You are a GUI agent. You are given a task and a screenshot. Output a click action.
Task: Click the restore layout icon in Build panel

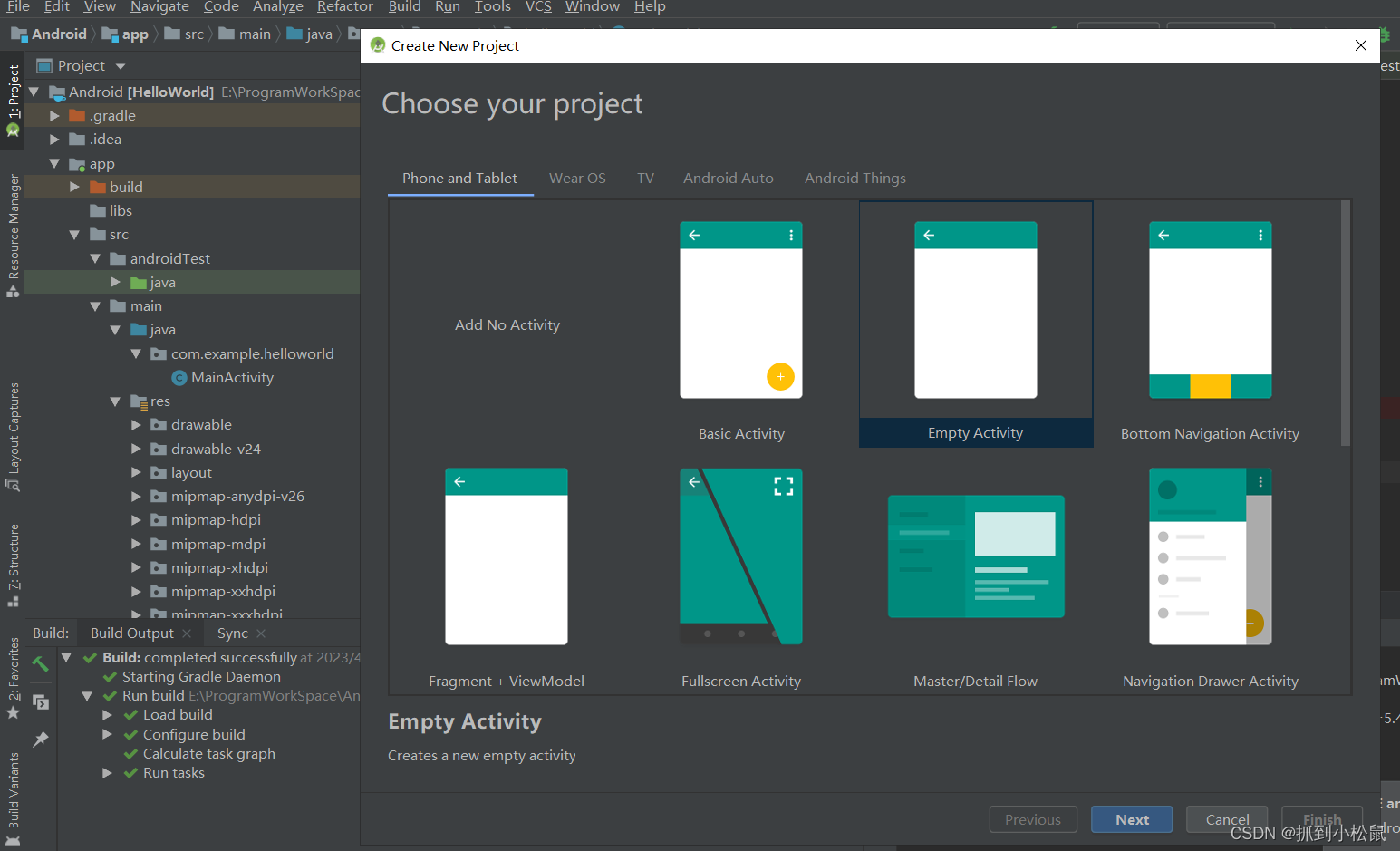pyautogui.click(x=41, y=701)
